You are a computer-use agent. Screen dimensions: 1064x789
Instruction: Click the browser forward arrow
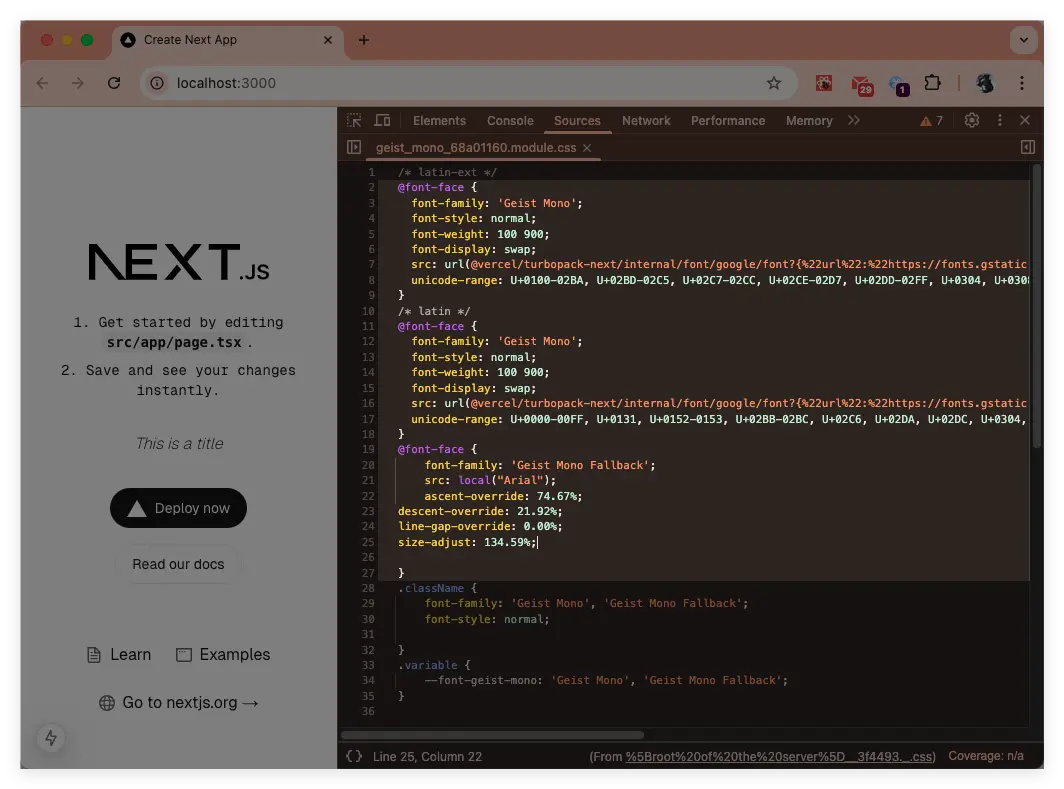[78, 83]
